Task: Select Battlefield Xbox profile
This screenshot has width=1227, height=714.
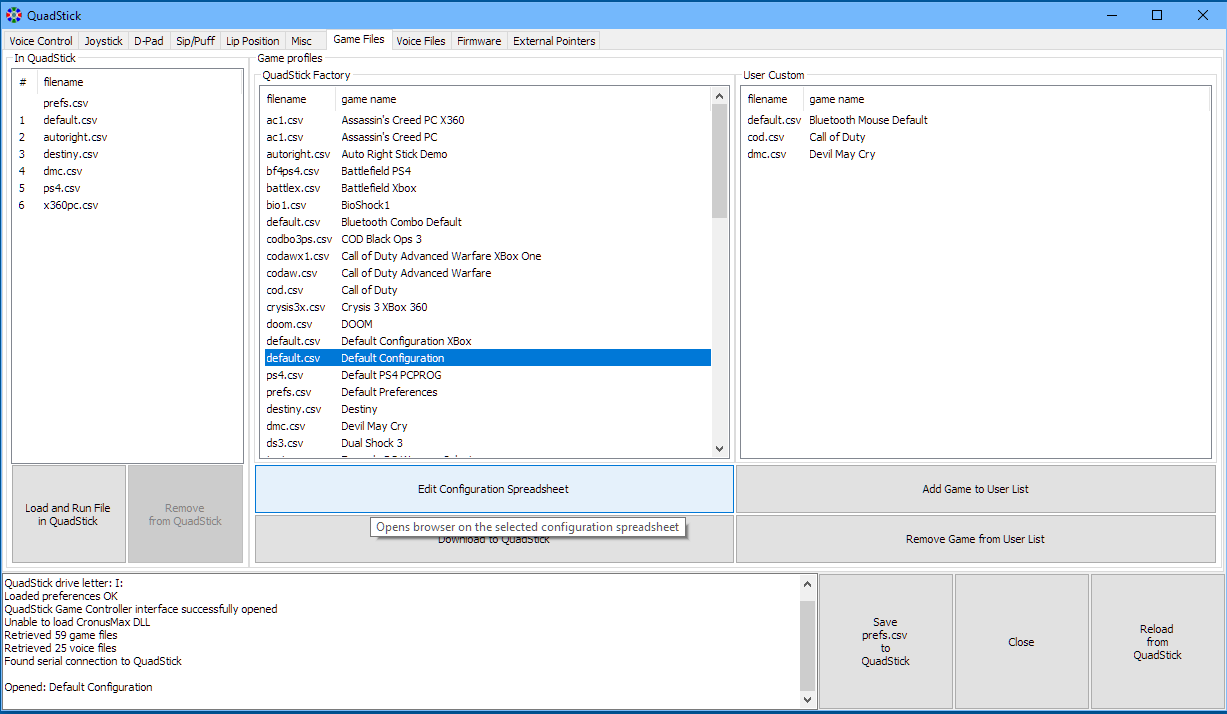Action: 487,188
